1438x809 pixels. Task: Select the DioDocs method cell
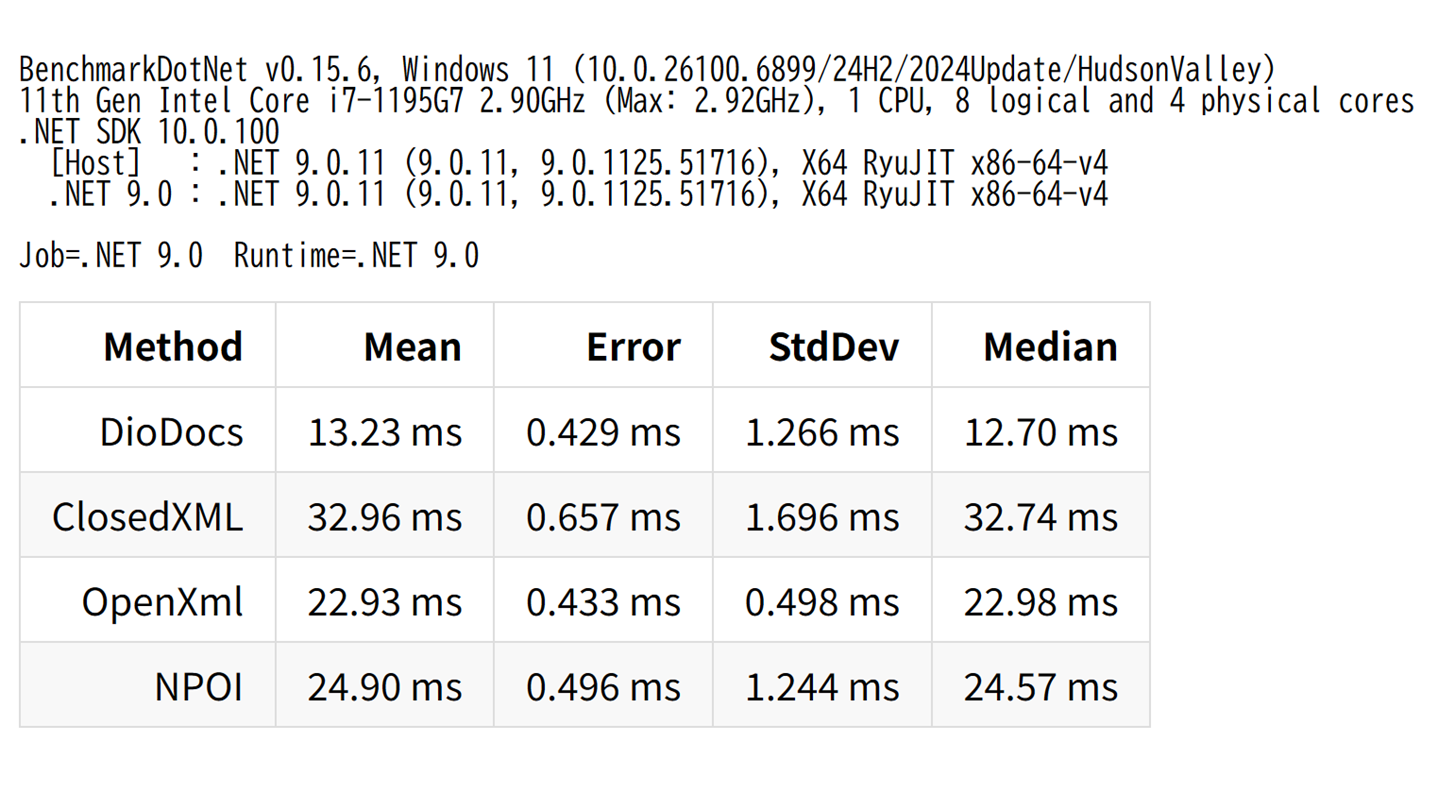point(171,431)
